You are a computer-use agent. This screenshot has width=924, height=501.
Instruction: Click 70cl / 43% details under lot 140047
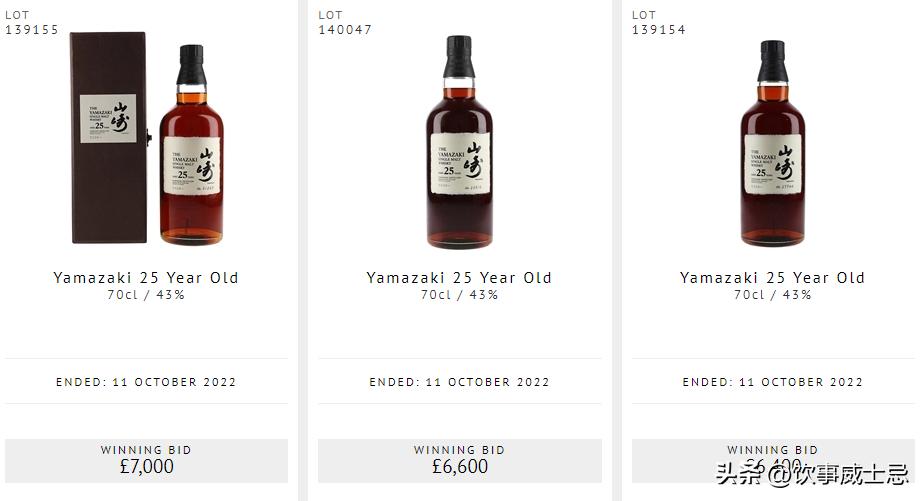[x=460, y=295]
